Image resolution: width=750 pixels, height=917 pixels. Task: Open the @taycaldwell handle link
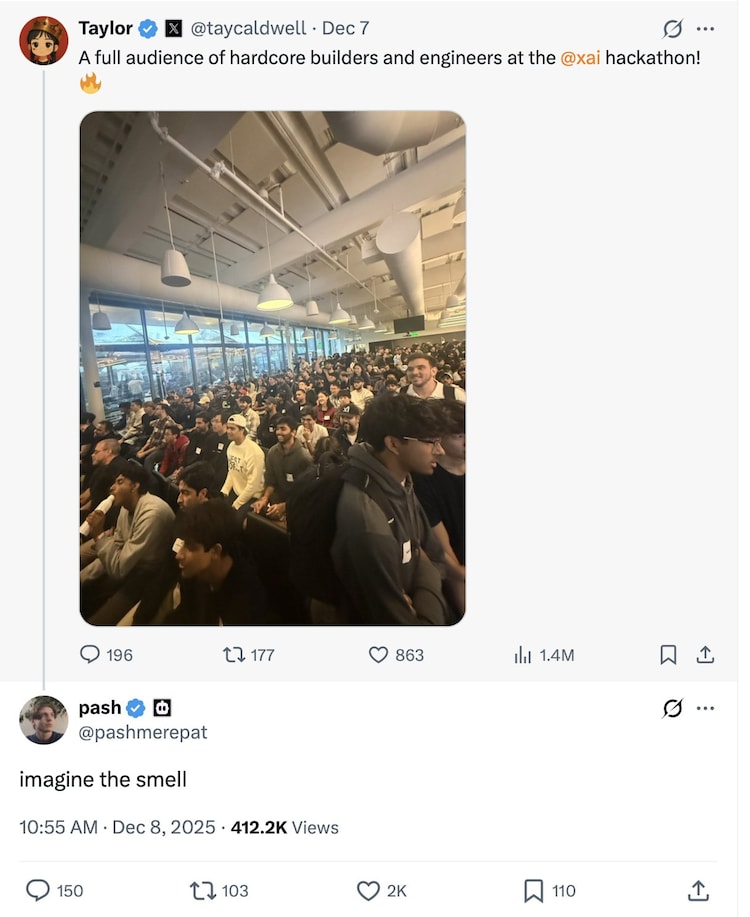coord(248,28)
